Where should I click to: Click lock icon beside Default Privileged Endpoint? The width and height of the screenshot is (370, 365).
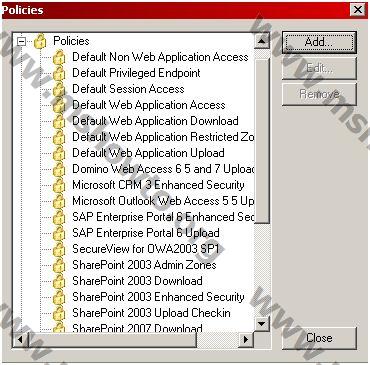tap(59, 73)
